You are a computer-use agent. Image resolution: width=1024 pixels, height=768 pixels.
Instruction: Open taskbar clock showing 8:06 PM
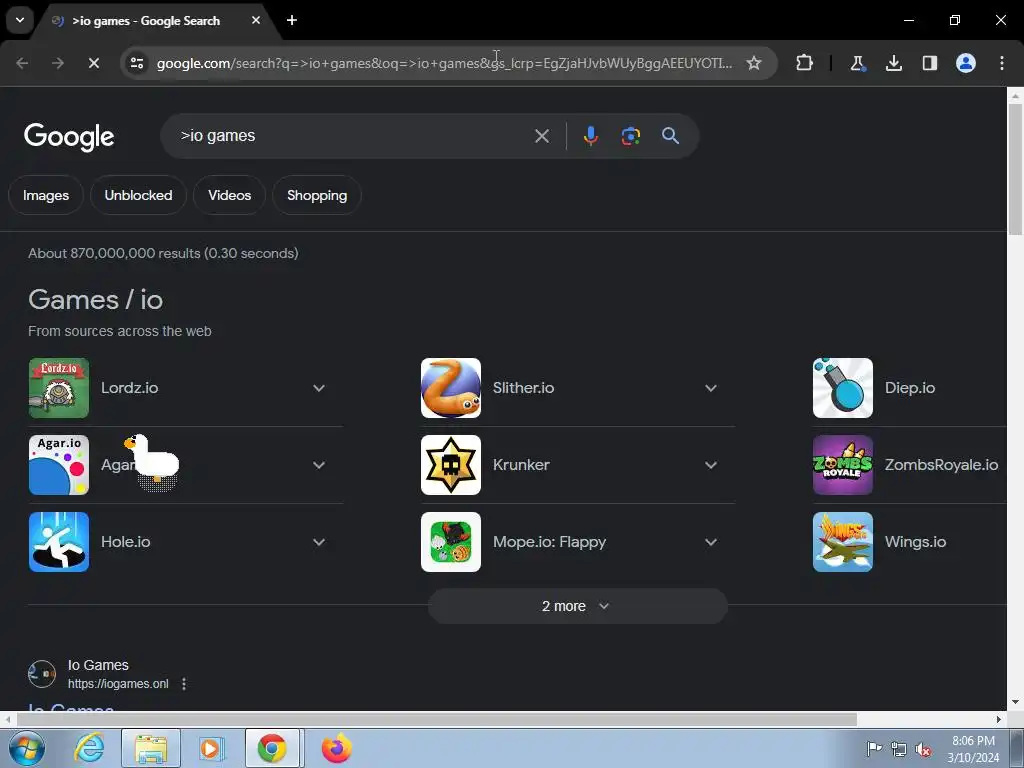click(973, 749)
